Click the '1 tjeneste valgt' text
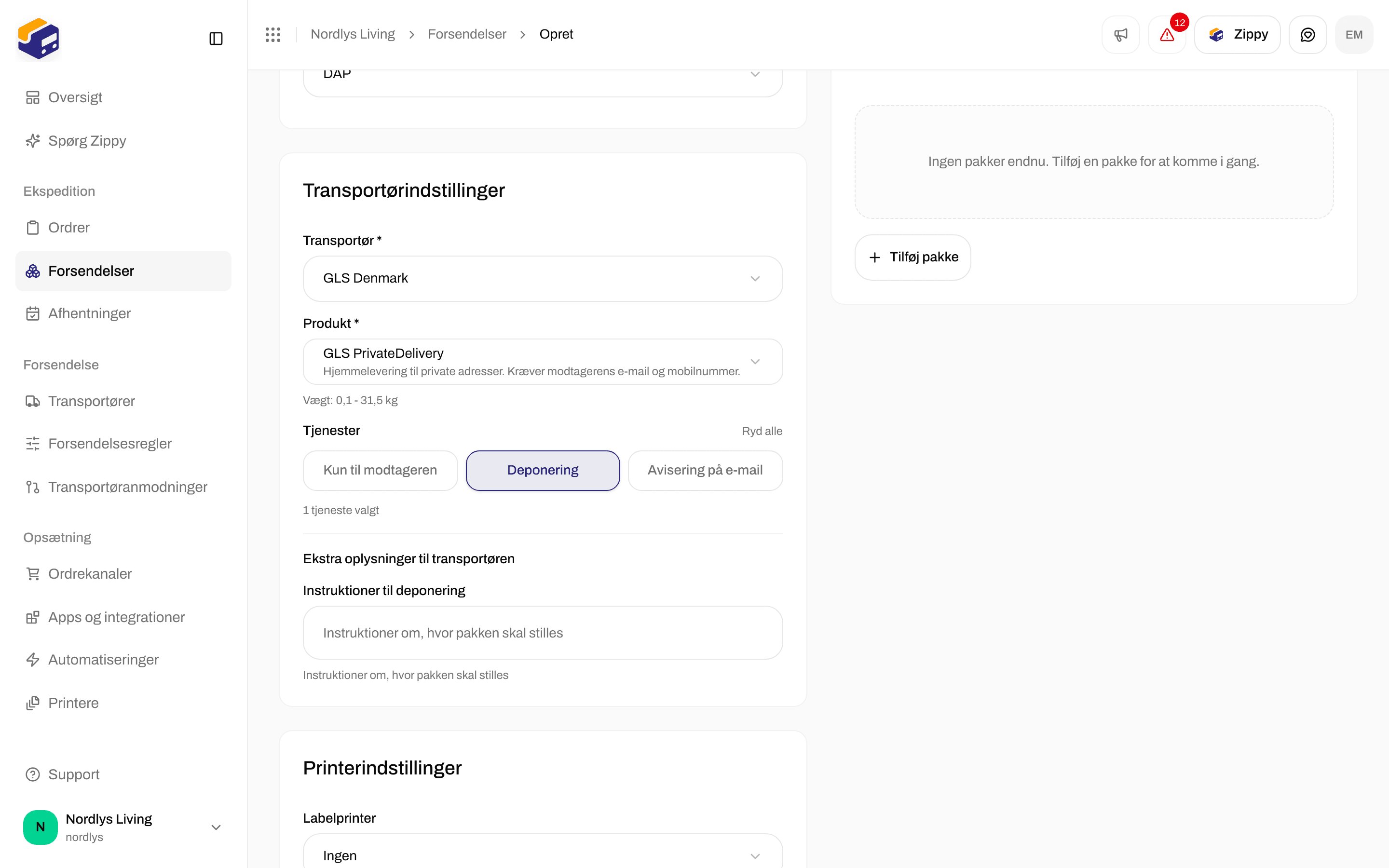The image size is (1389, 868). (340, 510)
